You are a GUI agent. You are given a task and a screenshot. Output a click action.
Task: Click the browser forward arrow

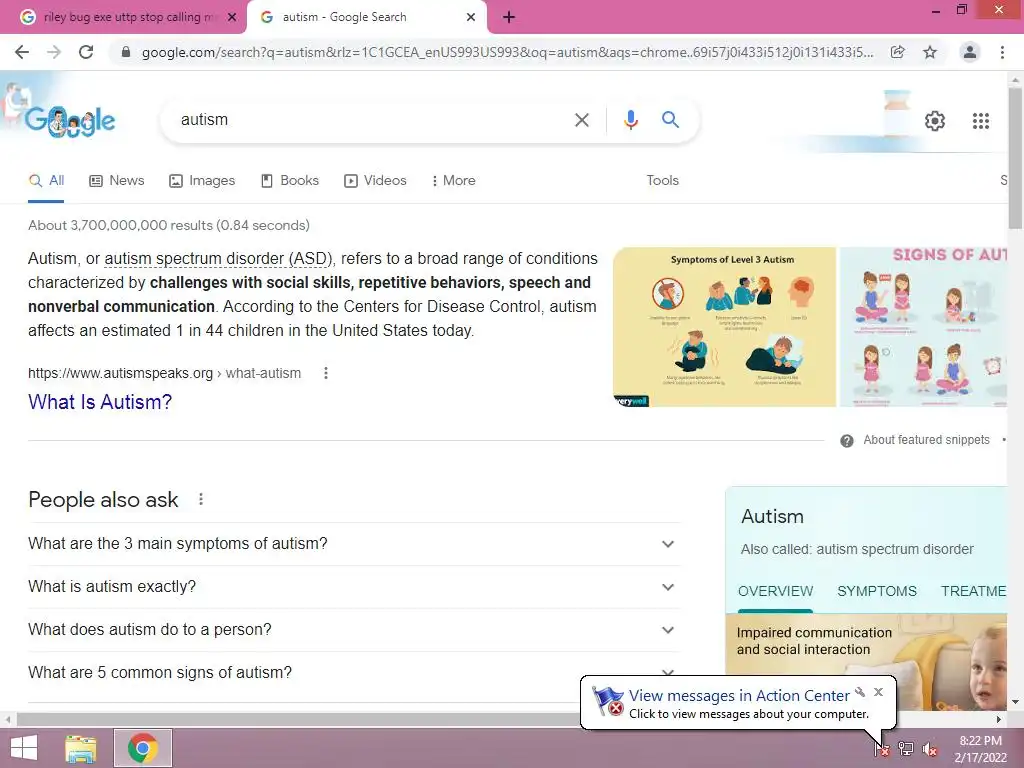[x=54, y=52]
